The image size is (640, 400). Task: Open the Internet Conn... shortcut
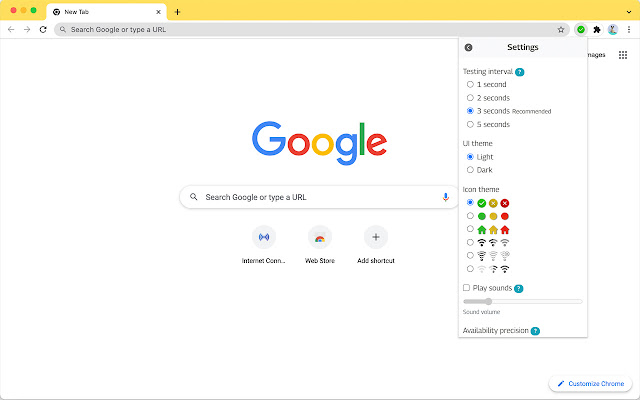[x=264, y=245]
